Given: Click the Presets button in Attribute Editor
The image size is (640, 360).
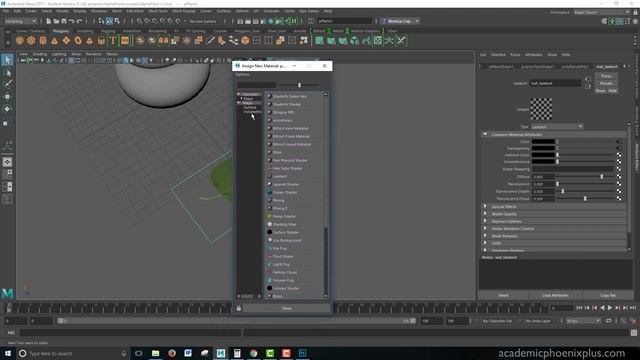Looking at the screenshot, I should click(606, 83).
